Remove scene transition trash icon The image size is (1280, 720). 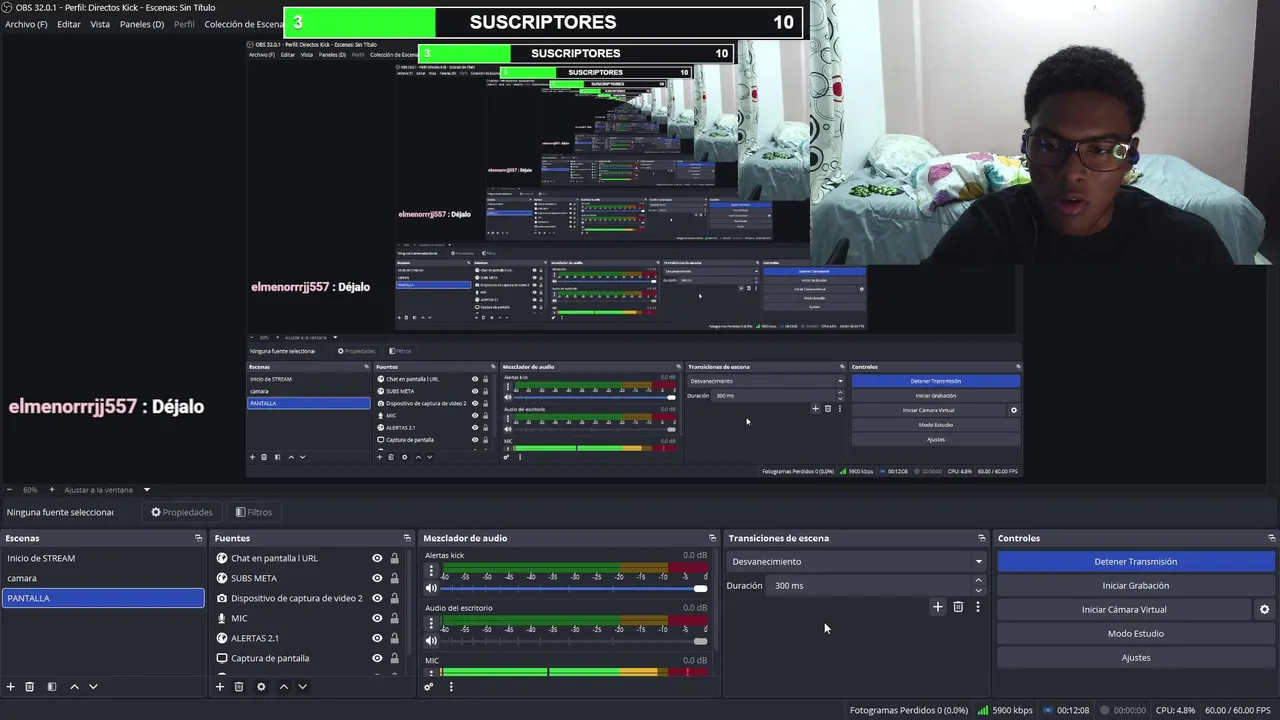[x=958, y=607]
